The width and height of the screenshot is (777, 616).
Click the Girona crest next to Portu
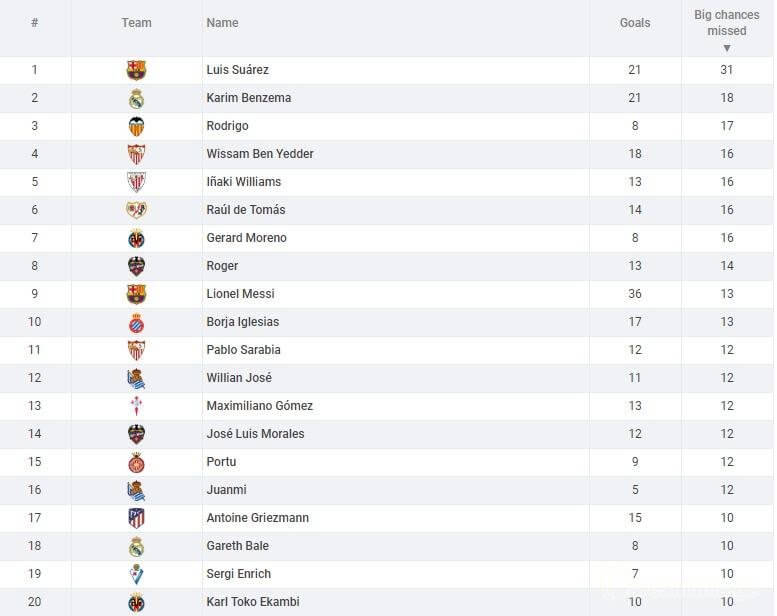[136, 462]
